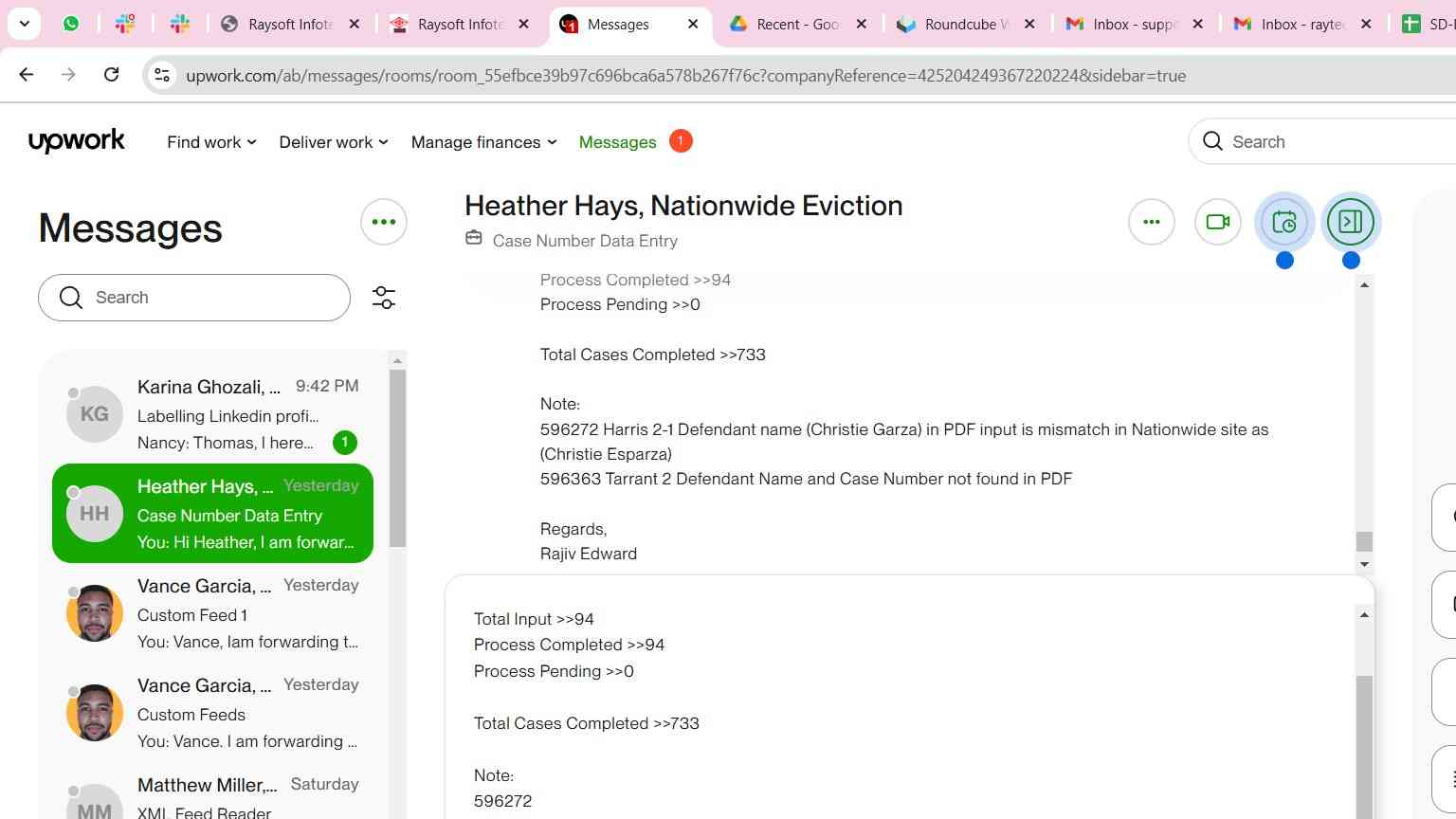Click the unread messages badge

point(680,140)
